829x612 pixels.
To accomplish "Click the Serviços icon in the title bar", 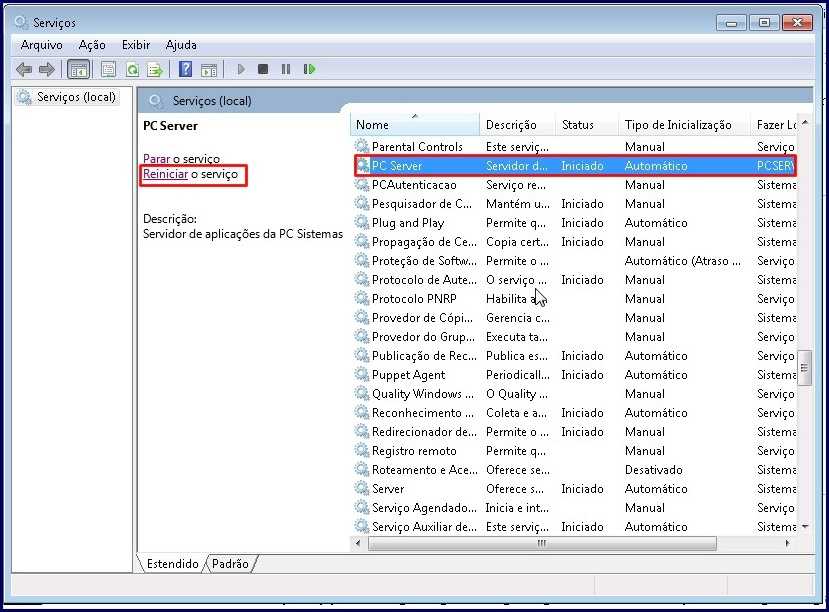I will tap(21, 22).
